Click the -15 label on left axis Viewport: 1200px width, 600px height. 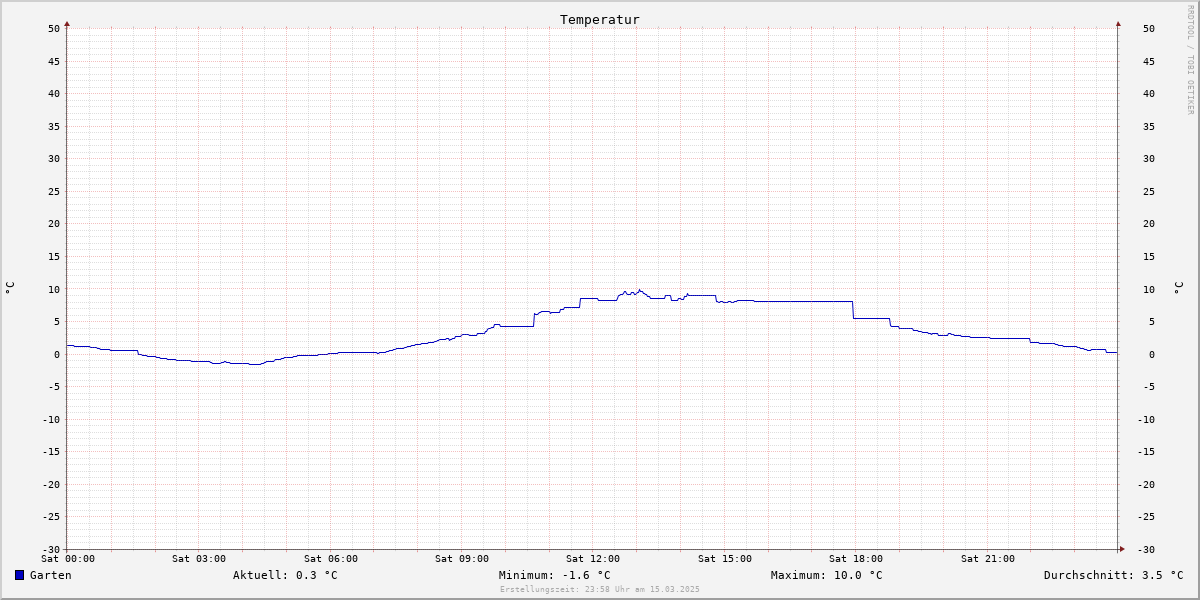(51, 451)
